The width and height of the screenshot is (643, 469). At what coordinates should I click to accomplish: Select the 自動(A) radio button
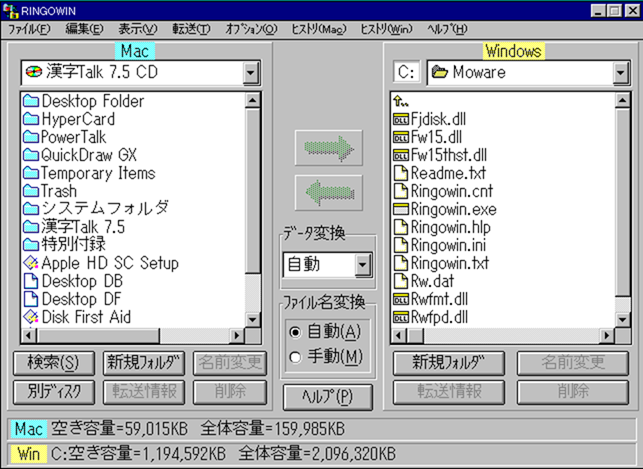tap(294, 331)
